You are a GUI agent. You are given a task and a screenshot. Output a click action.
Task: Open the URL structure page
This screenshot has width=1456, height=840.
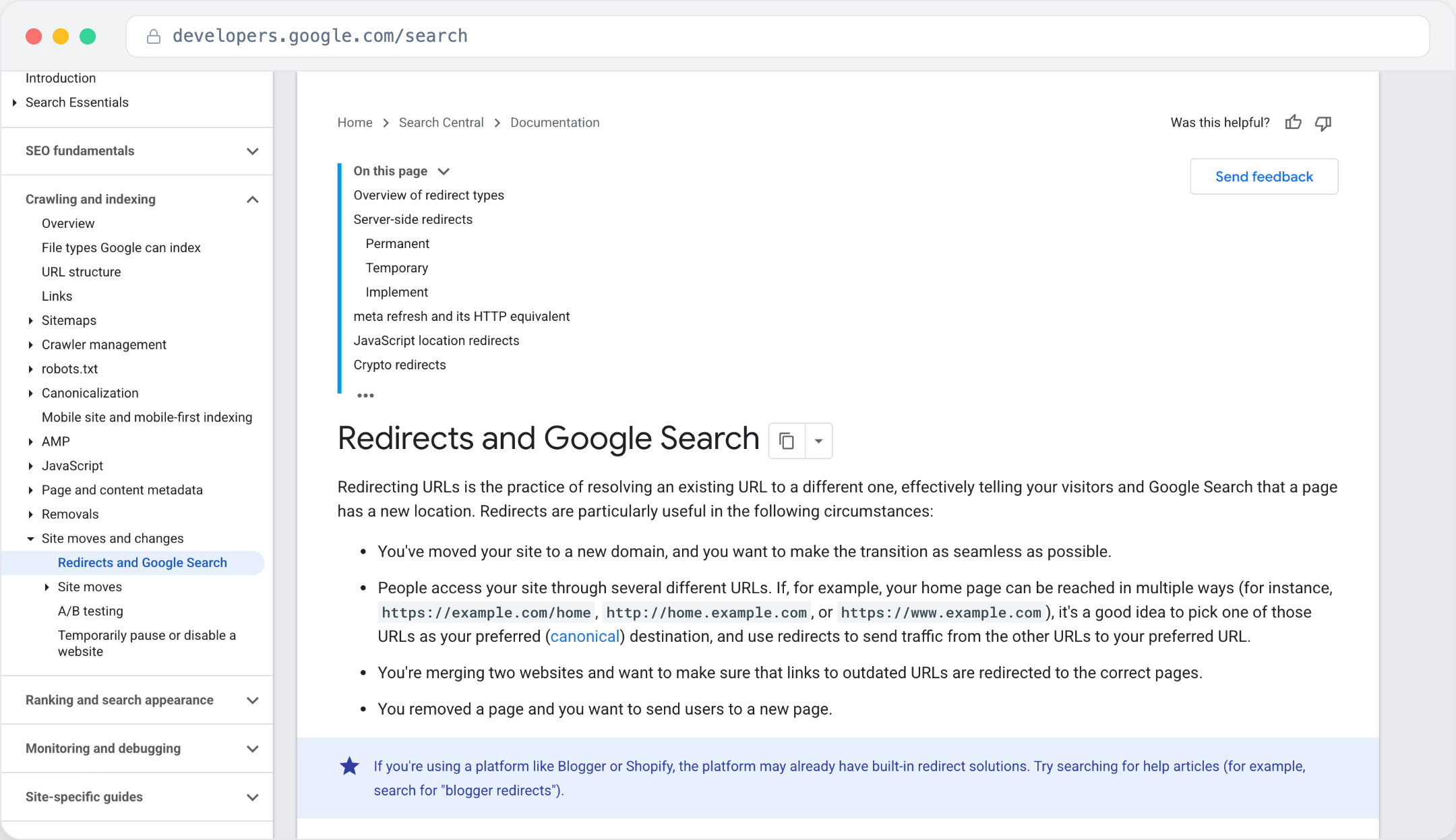pyautogui.click(x=82, y=272)
